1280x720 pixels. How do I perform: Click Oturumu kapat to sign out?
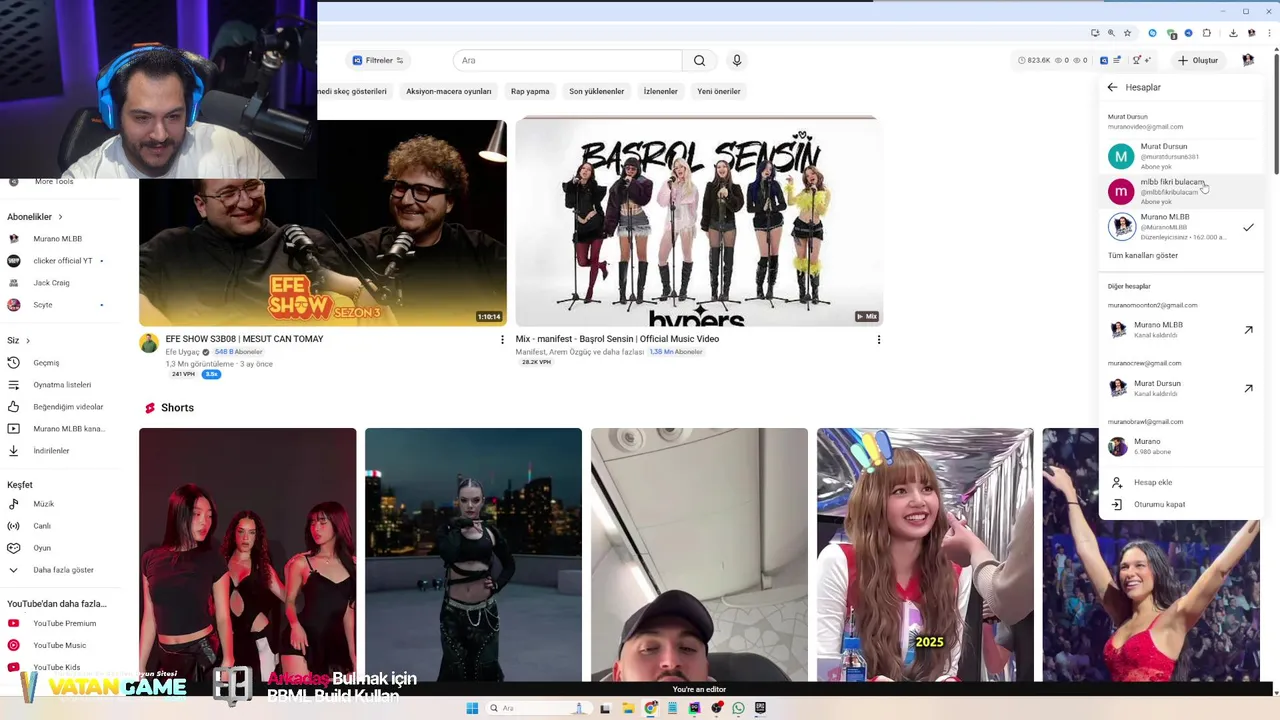pyautogui.click(x=1159, y=504)
